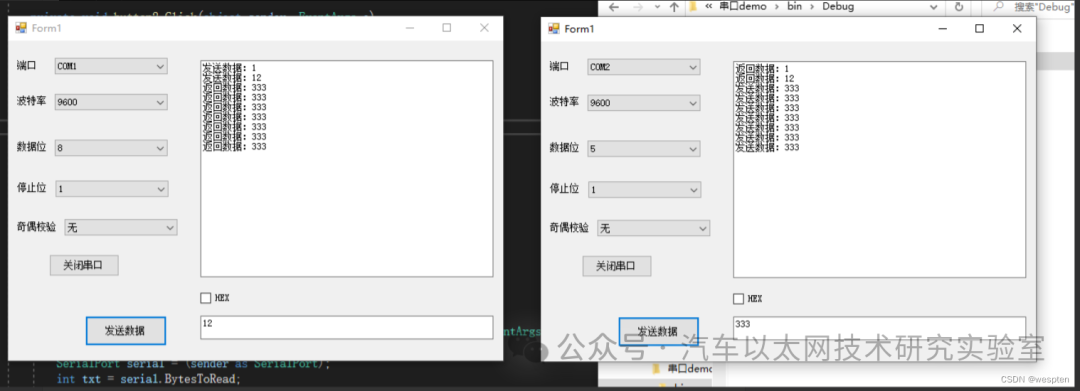Viewport: 1080px width, 391px height.
Task: Click 发送数据 button in COM2 window
Action: 658,331
